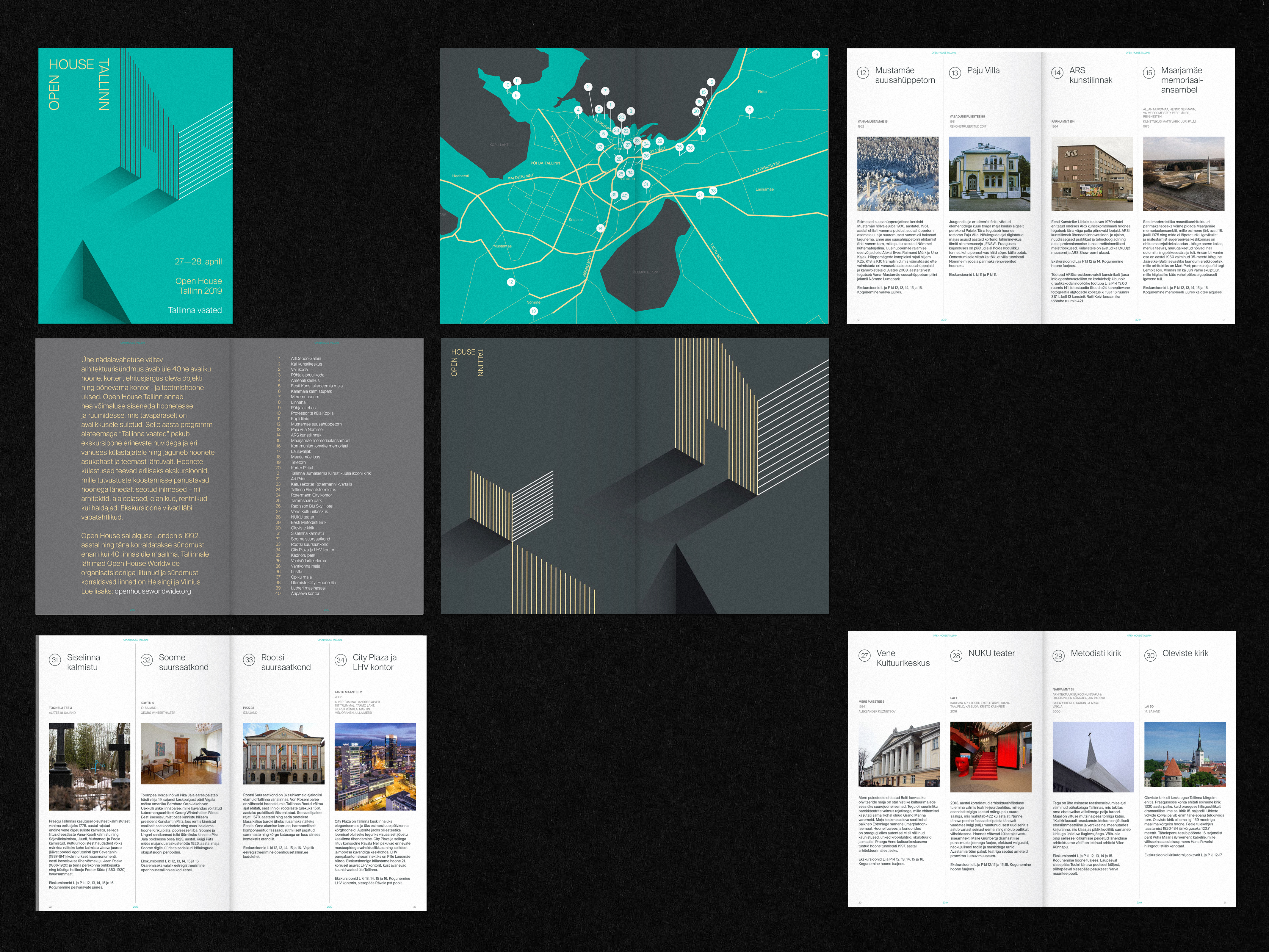Click the Lasnamäe district label on map
Screen dimensions: 1269x952
(x=764, y=189)
